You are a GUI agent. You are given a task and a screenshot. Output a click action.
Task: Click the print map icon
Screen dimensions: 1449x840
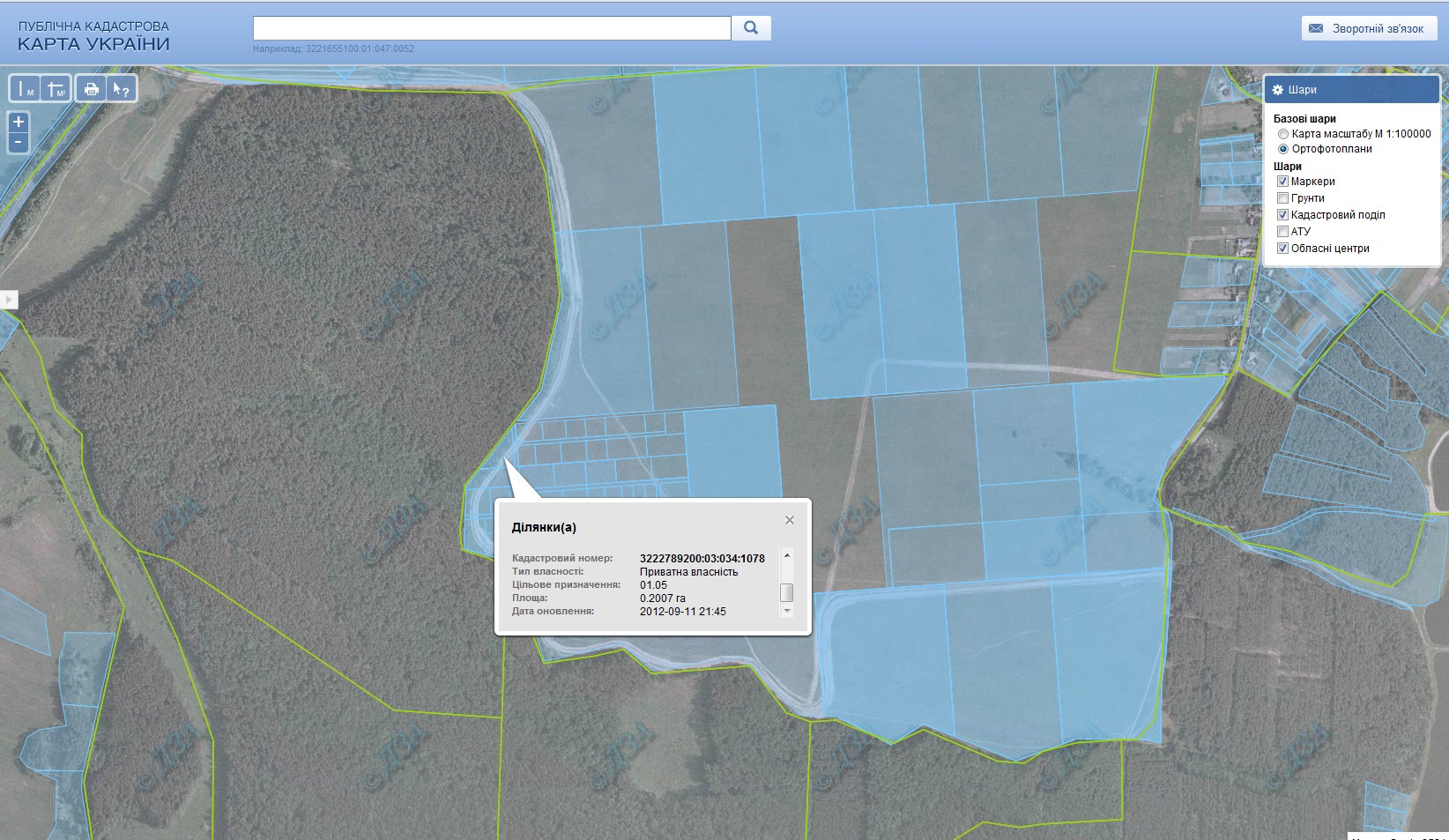pyautogui.click(x=91, y=89)
